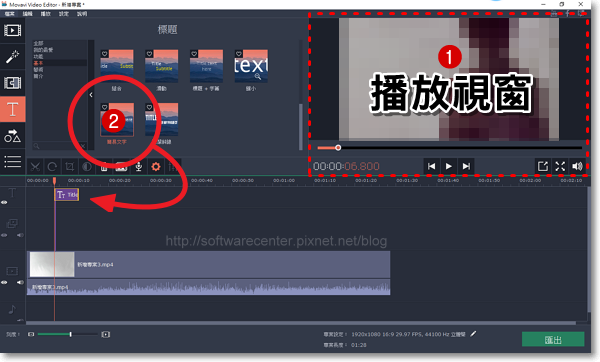Viewport: 600px width, 362px height.
Task: Click the video track icon
Action: click(12, 271)
